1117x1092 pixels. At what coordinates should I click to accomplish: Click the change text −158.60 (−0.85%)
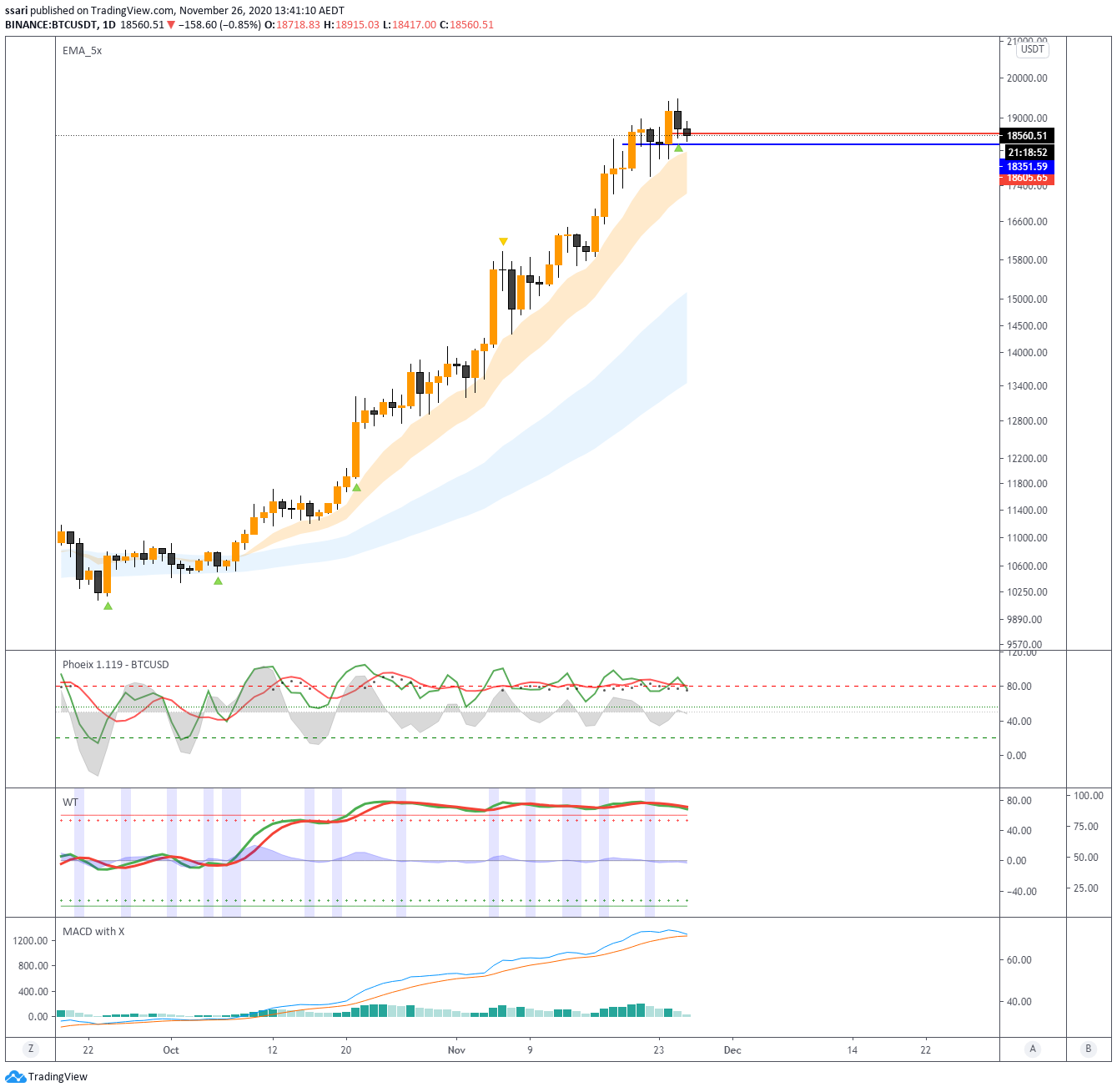(219, 25)
